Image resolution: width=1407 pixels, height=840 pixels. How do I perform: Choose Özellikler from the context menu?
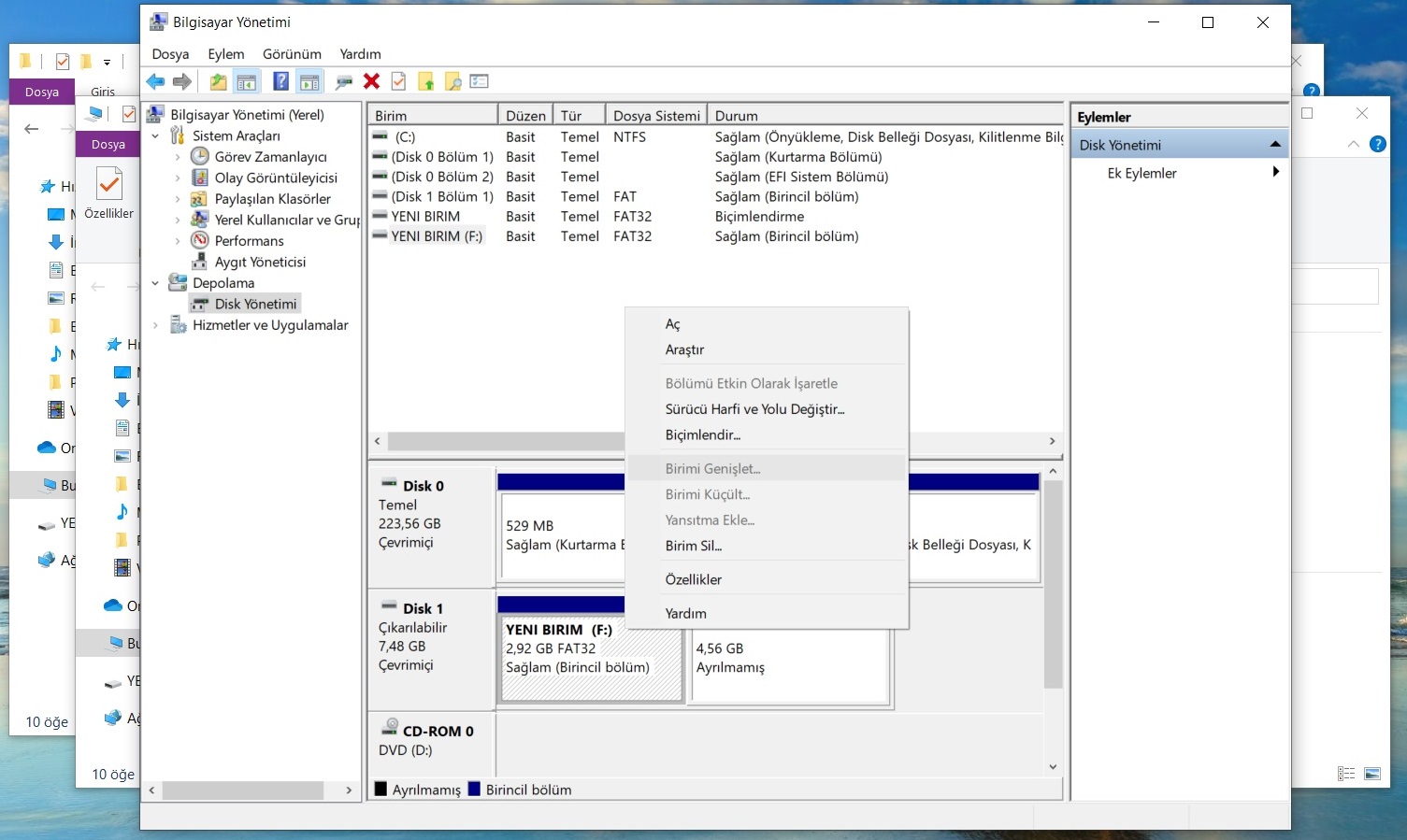pos(767,579)
